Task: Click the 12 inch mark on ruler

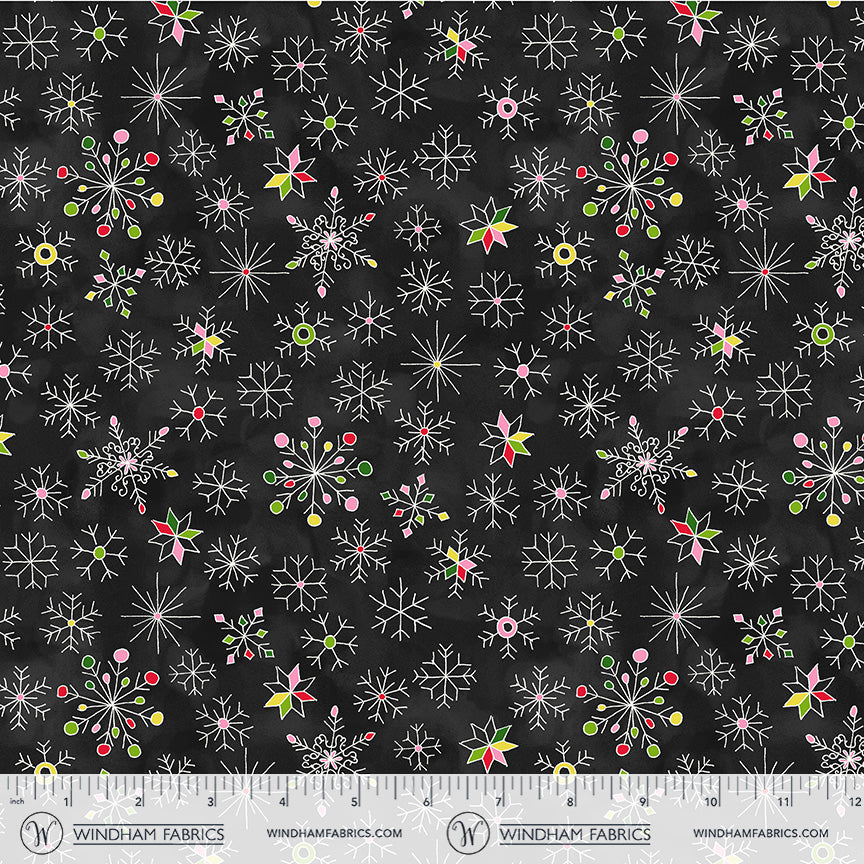Action: click(x=853, y=801)
